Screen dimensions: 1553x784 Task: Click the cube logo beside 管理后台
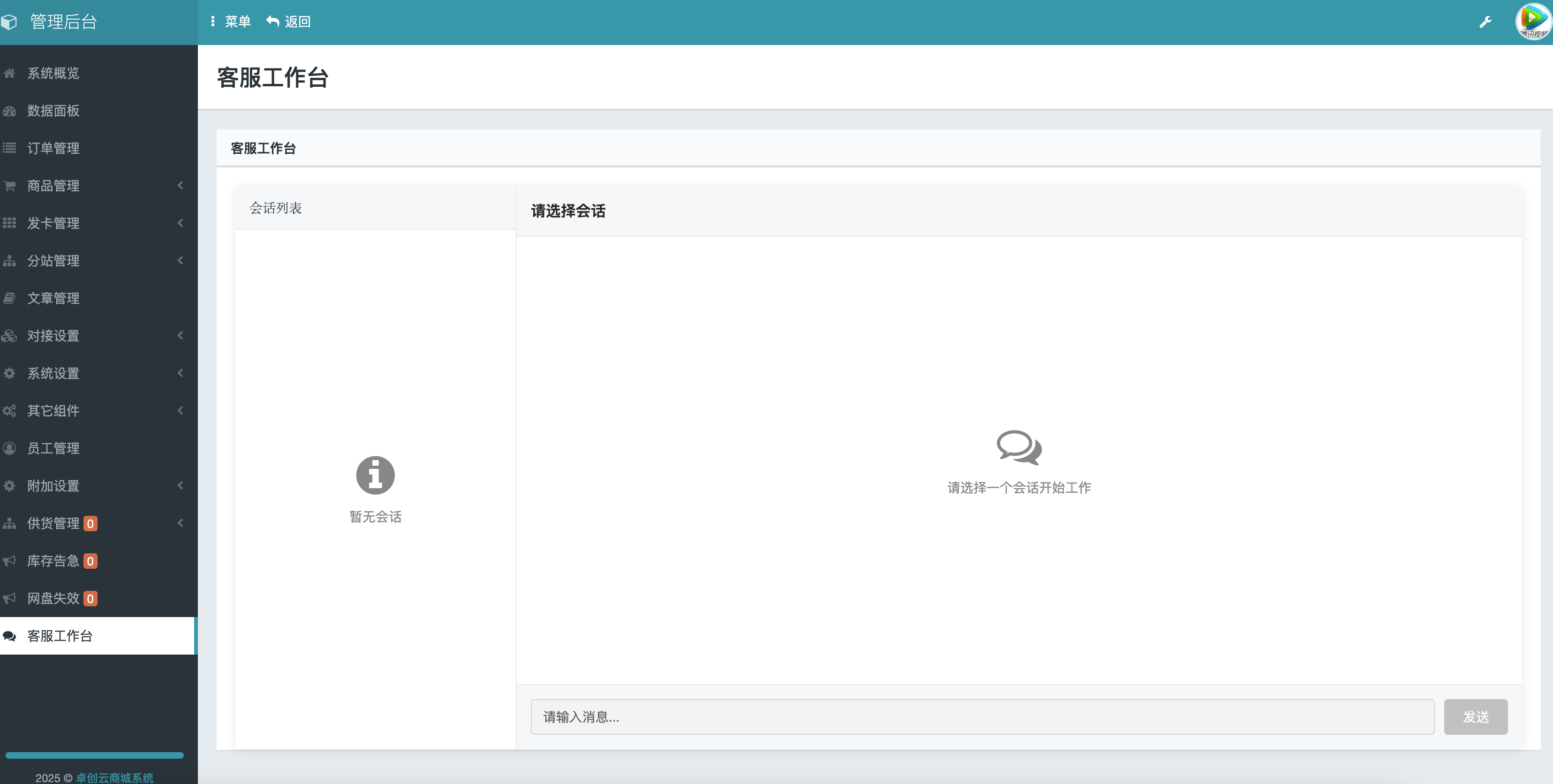tap(9, 23)
